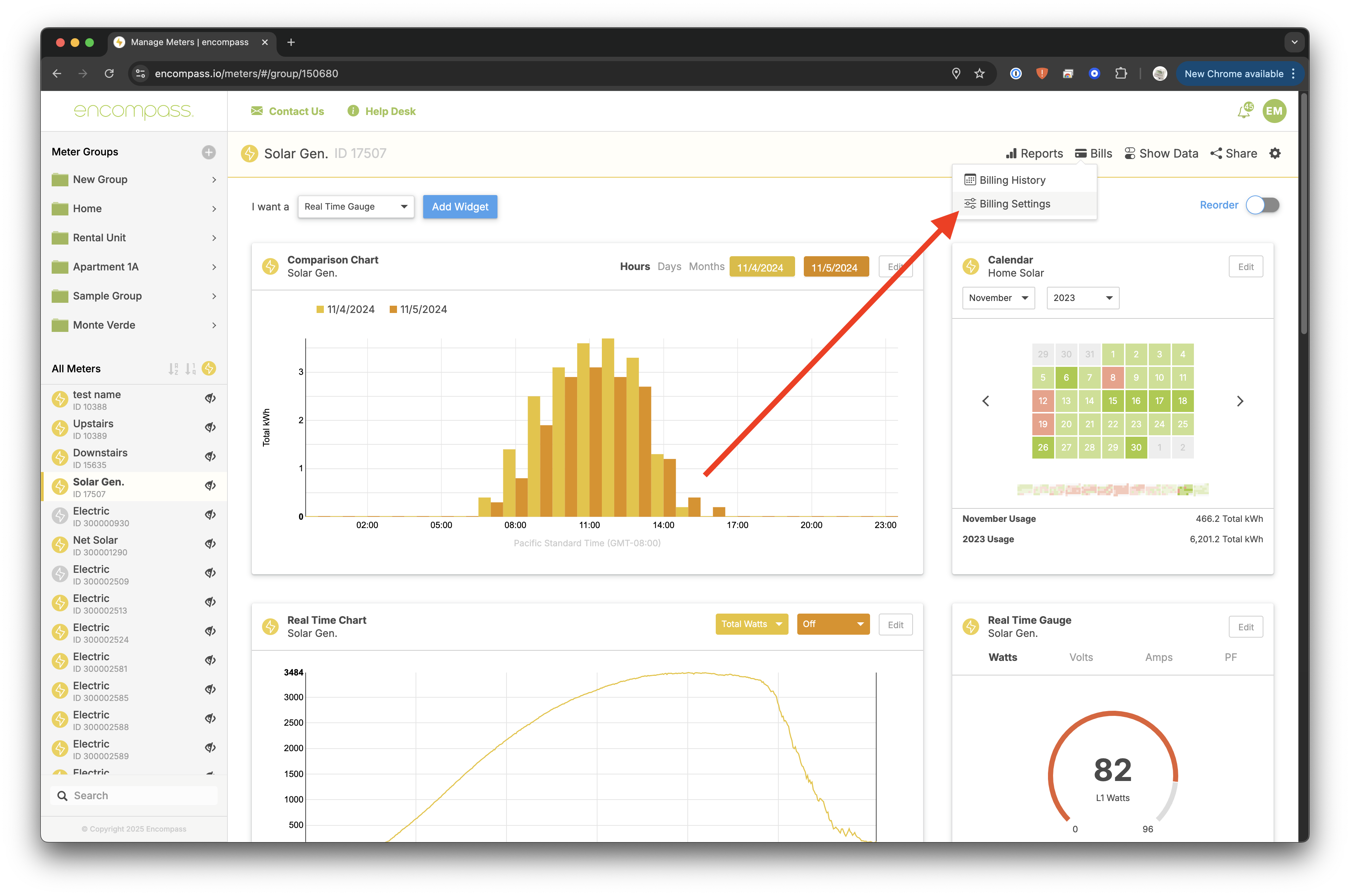Add a new meter group with plus icon

209,152
